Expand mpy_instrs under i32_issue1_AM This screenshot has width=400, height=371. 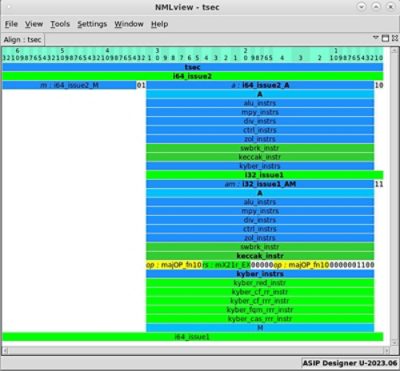(x=260, y=211)
